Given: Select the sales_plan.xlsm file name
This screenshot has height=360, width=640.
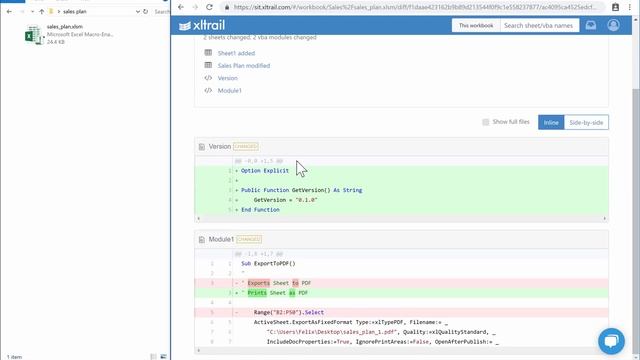Looking at the screenshot, I should coord(64,27).
